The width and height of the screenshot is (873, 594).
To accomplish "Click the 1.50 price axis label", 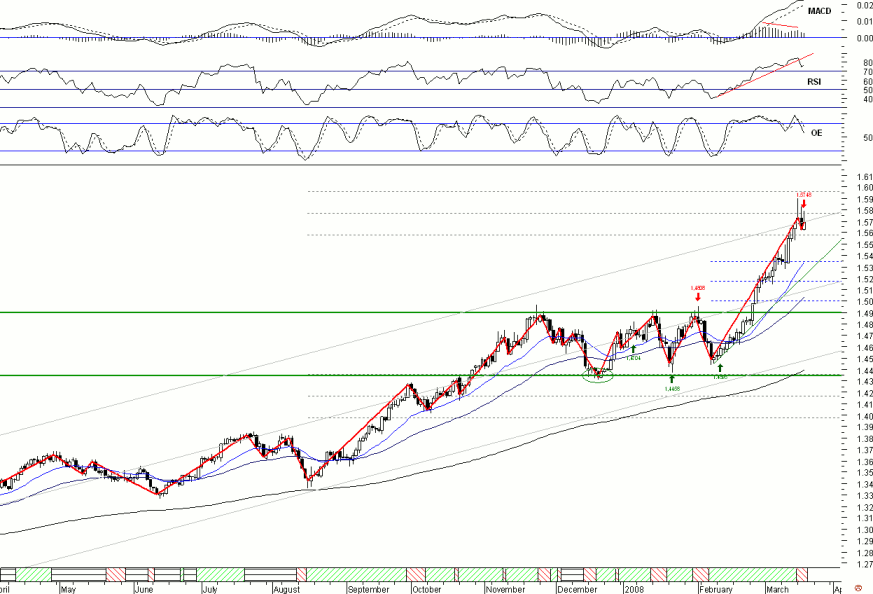I will (865, 302).
